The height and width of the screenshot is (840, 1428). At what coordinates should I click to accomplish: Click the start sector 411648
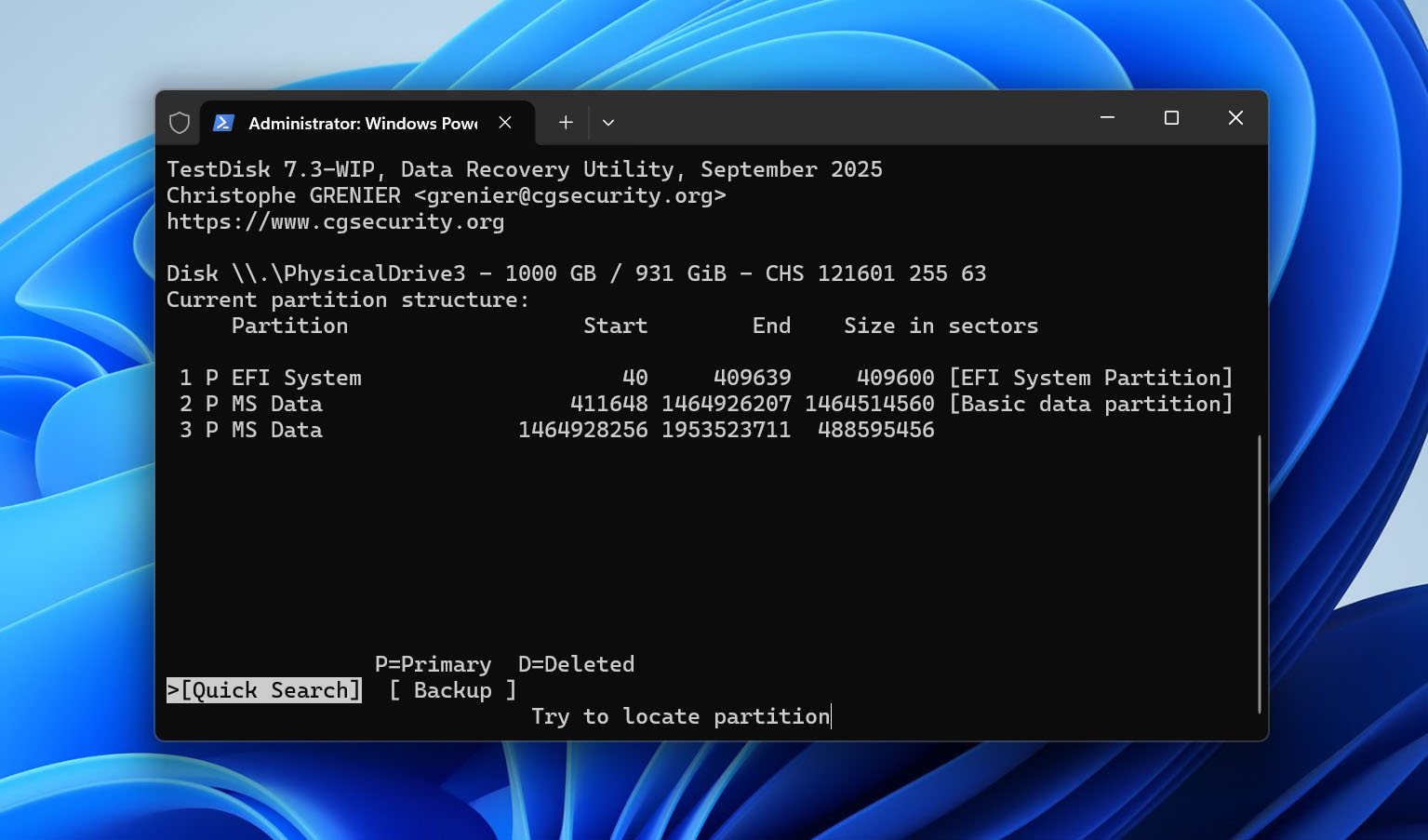609,404
